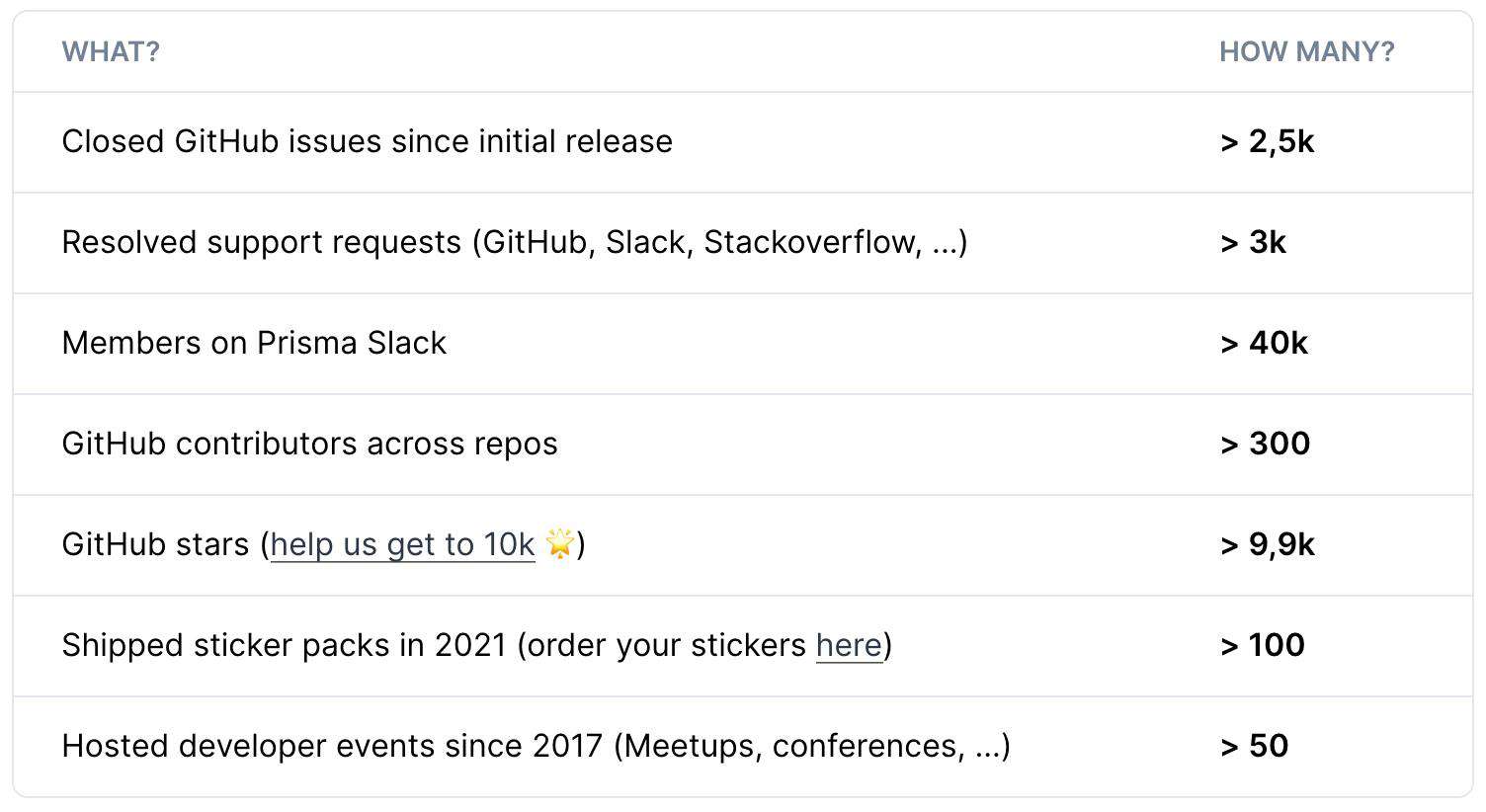Click the 'Resolved support requests' row text
Image resolution: width=1486 pixels, height=812 pixels.
tap(262, 242)
